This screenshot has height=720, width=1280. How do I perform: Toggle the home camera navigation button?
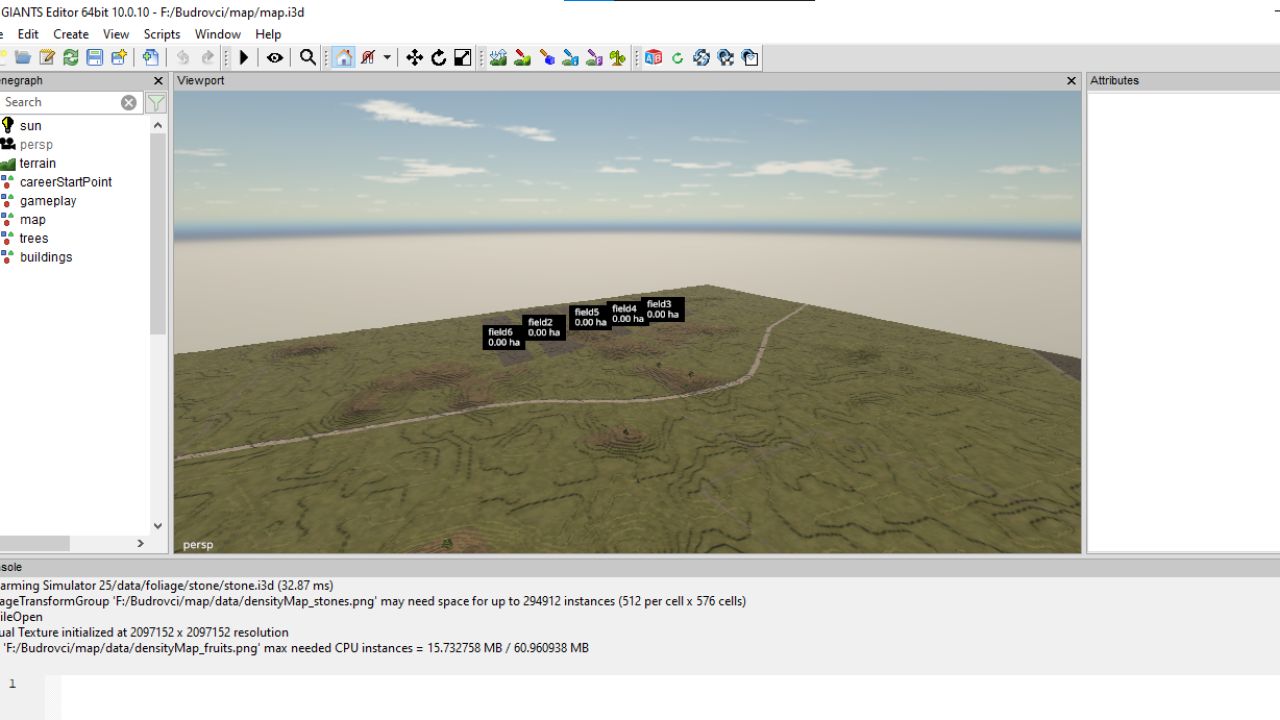(x=343, y=58)
